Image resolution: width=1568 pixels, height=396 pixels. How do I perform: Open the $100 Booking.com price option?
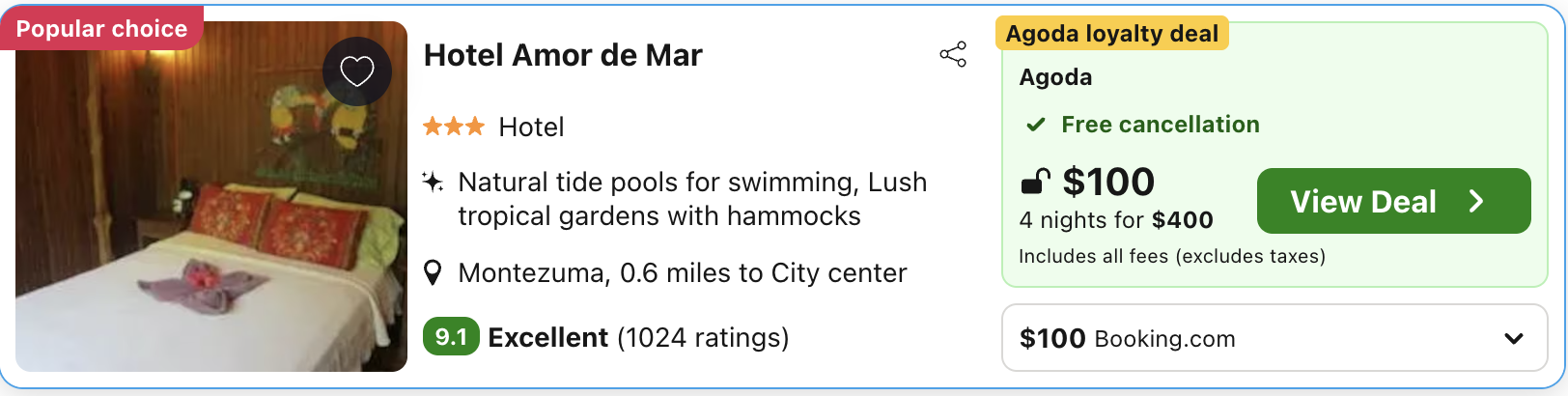click(x=1128, y=339)
